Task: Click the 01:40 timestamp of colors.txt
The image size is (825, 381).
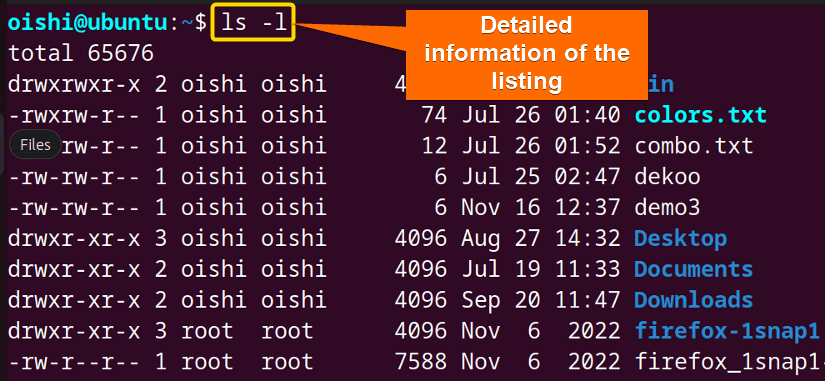Action: click(x=587, y=115)
